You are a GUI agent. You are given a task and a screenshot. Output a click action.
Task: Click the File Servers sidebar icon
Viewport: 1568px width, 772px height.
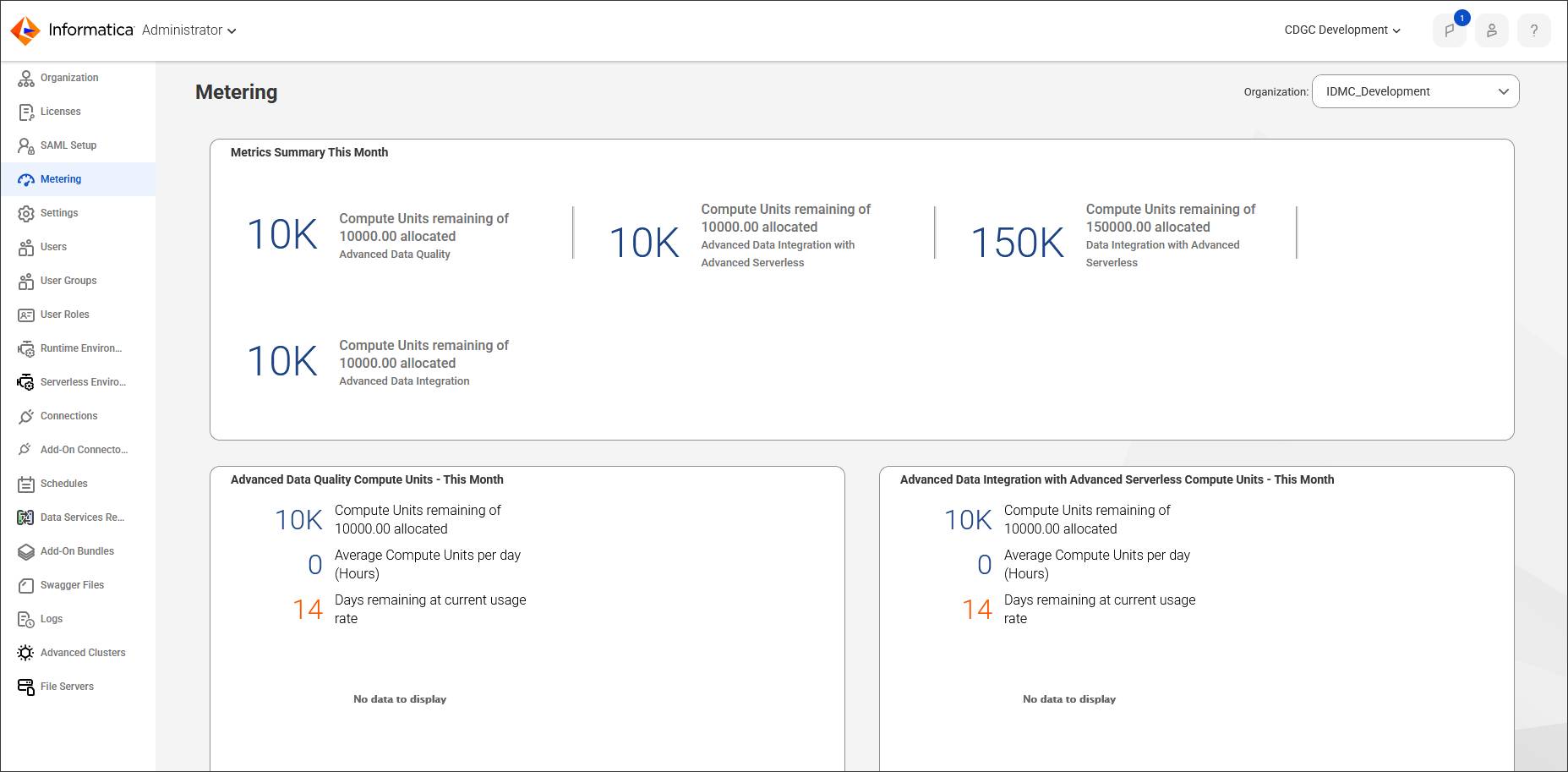[x=26, y=687]
